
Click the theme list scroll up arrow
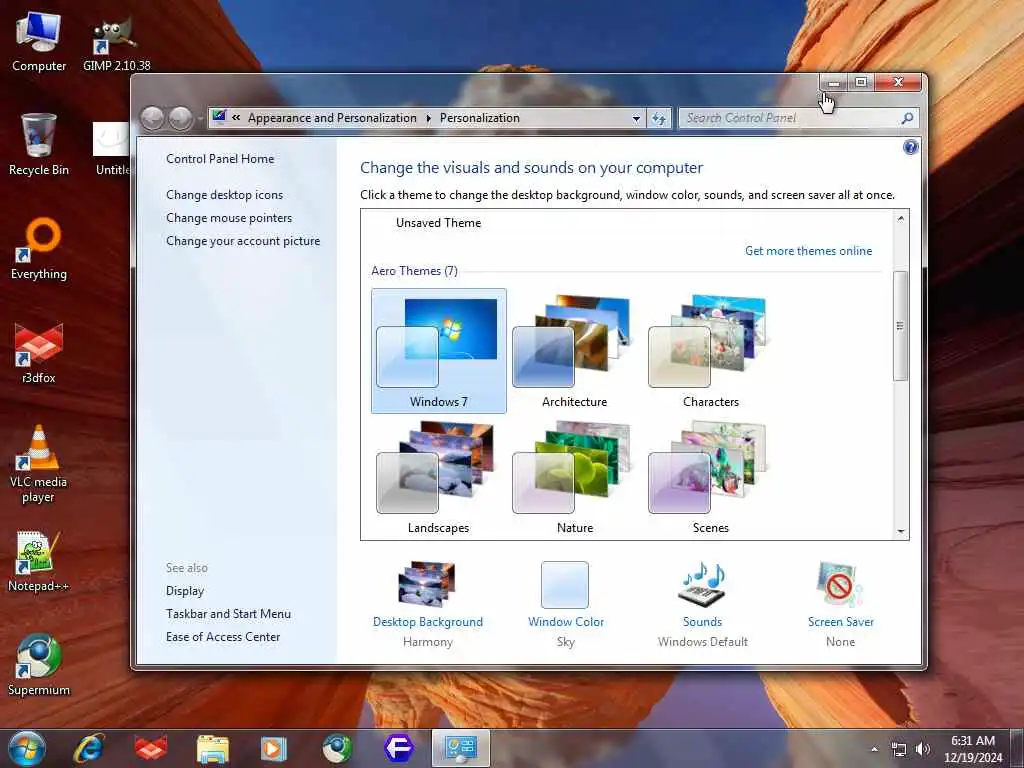coord(901,218)
